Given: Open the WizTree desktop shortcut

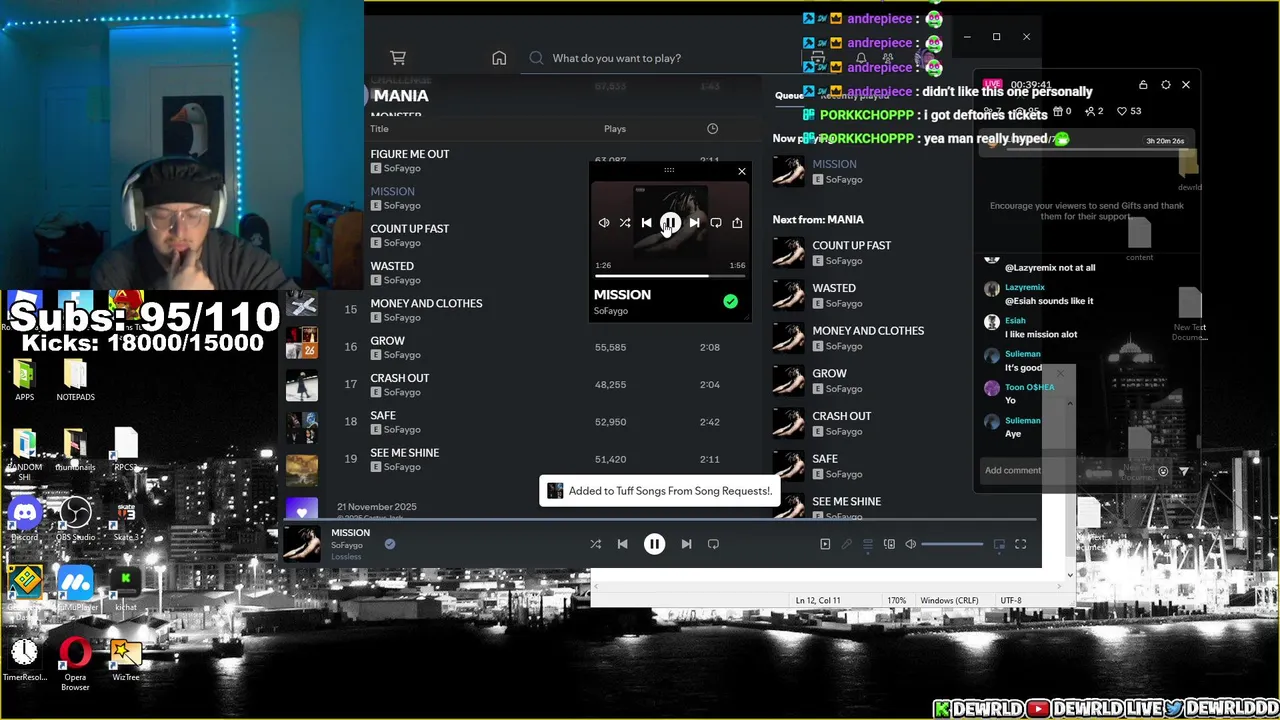Looking at the screenshot, I should pyautogui.click(x=126, y=660).
